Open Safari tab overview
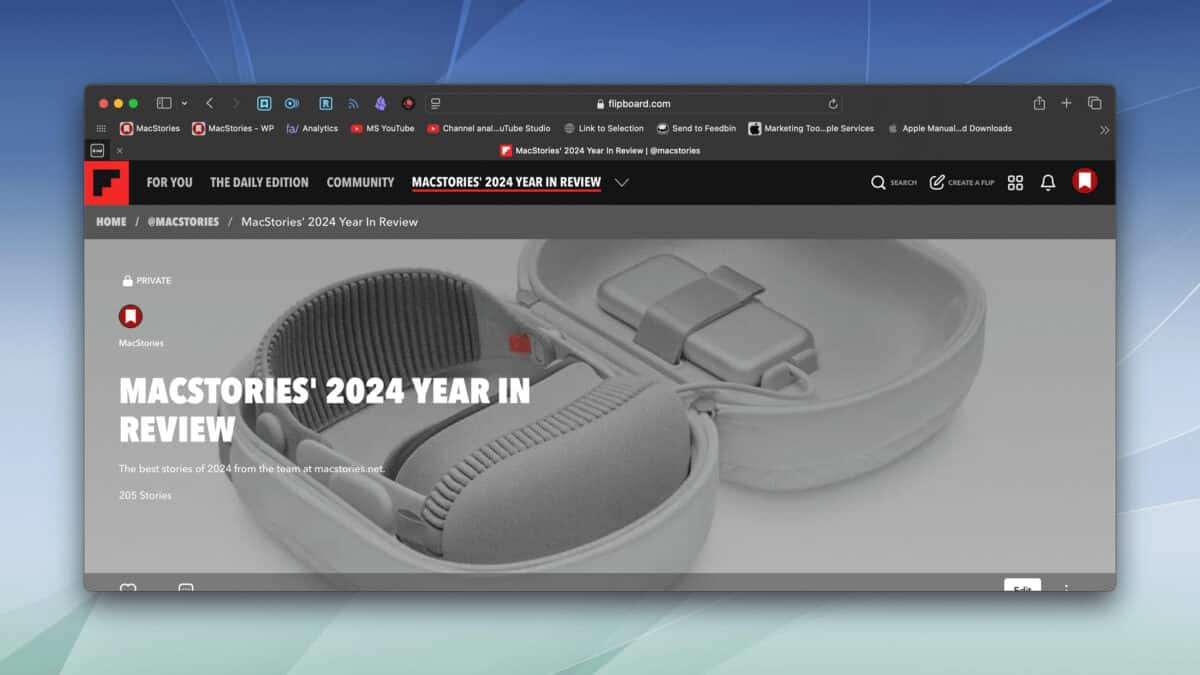The image size is (1200, 675). coord(1094,103)
